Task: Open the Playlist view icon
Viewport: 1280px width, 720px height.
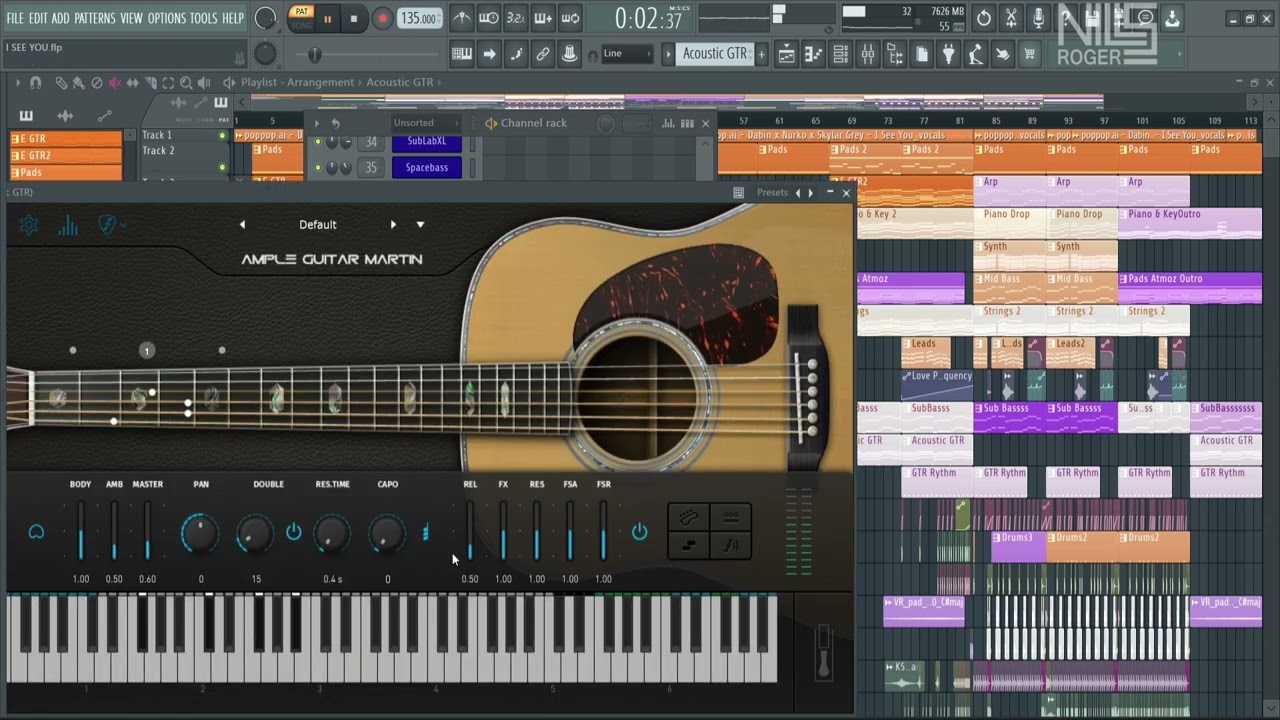Action: 787,54
